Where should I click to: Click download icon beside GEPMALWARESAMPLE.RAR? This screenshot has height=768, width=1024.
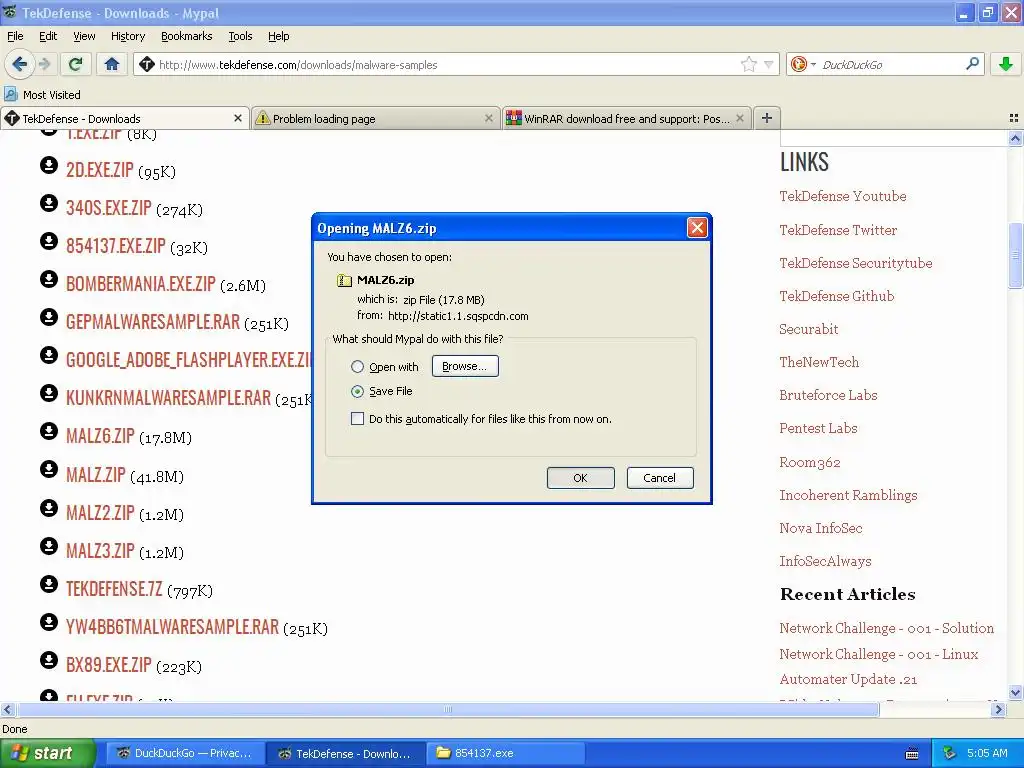coord(49,317)
